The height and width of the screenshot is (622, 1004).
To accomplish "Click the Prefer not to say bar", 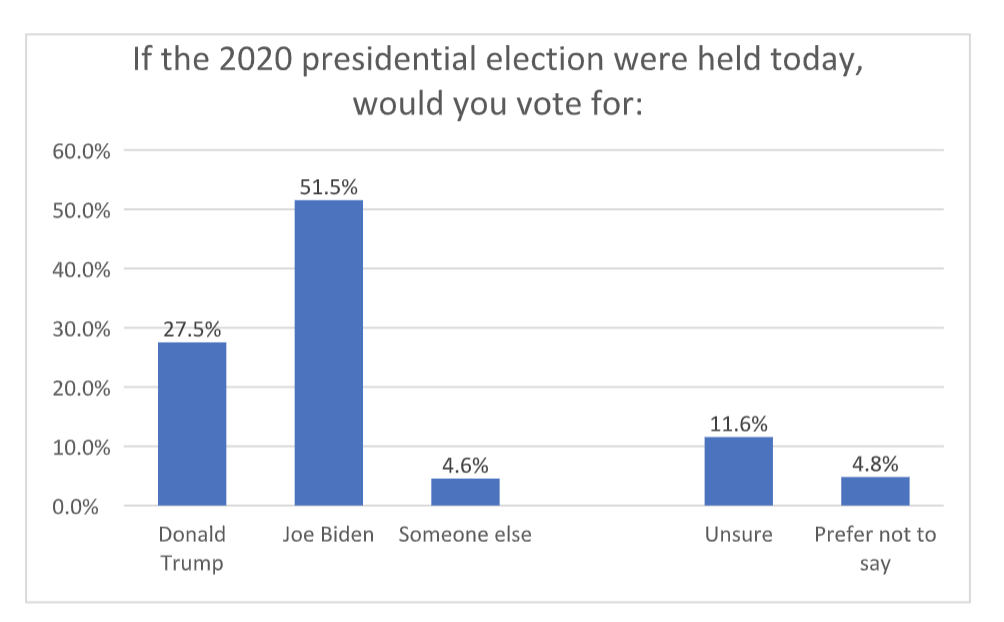I will (875, 491).
